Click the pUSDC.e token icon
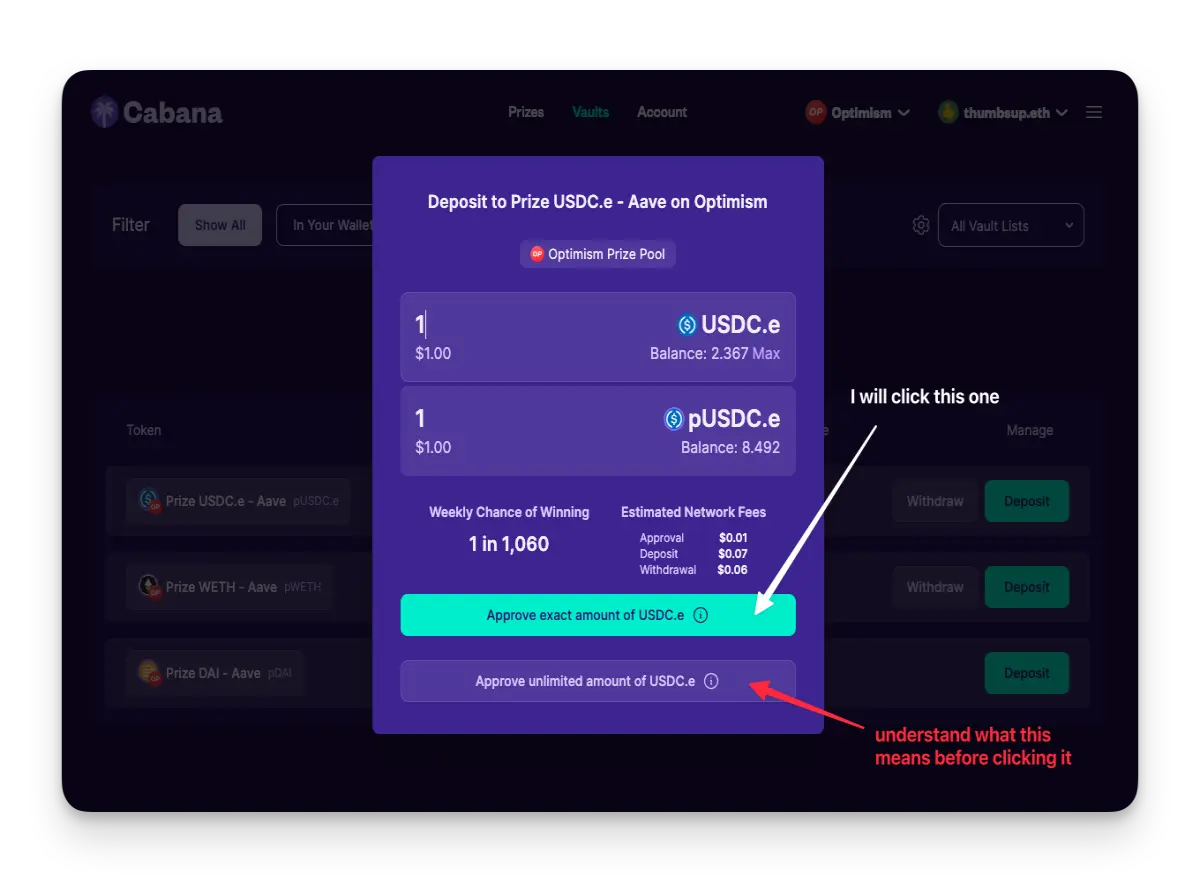 (674, 419)
